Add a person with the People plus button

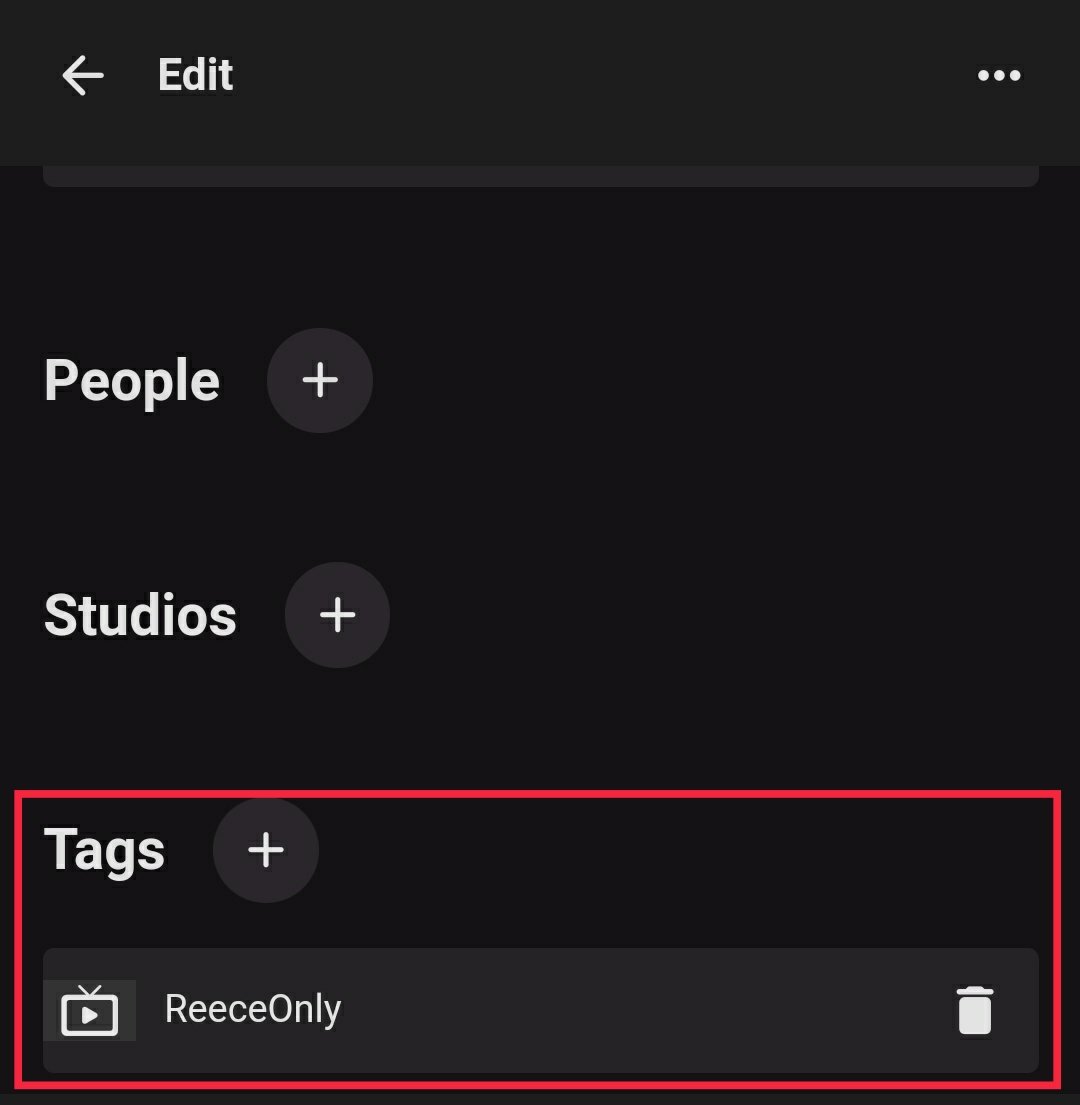pos(320,380)
